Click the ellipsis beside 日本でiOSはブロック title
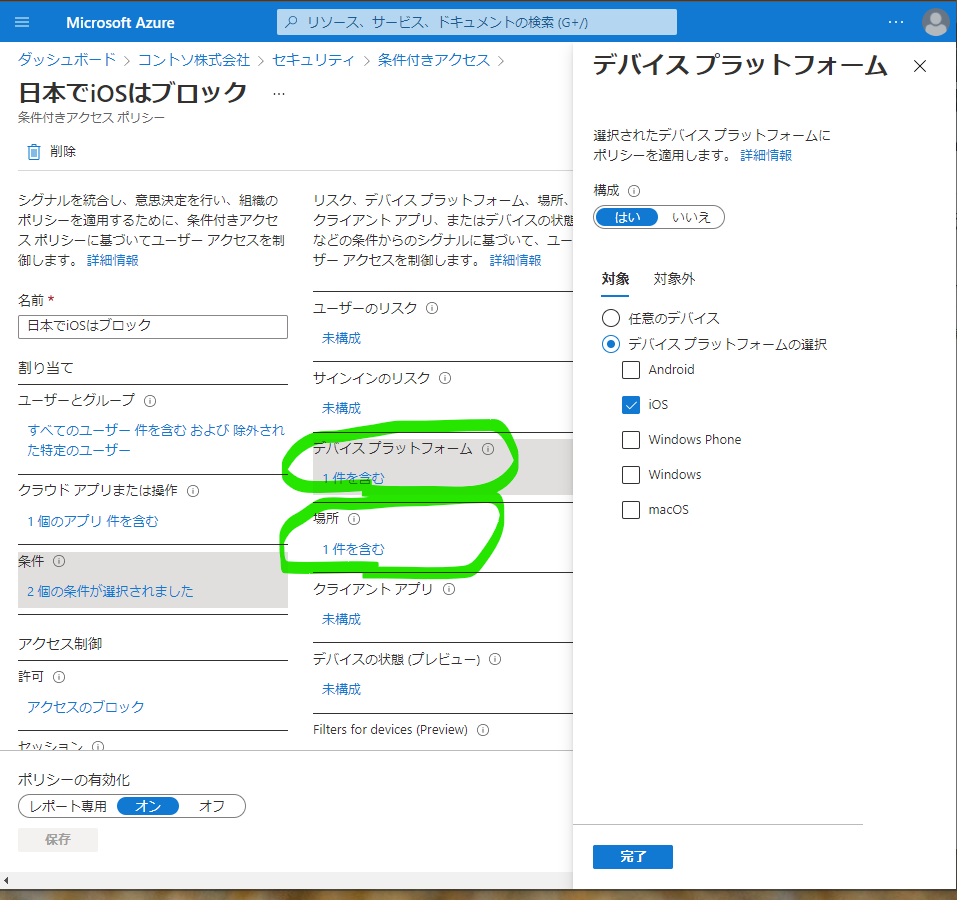Screen dimensions: 957x900 coord(278,92)
